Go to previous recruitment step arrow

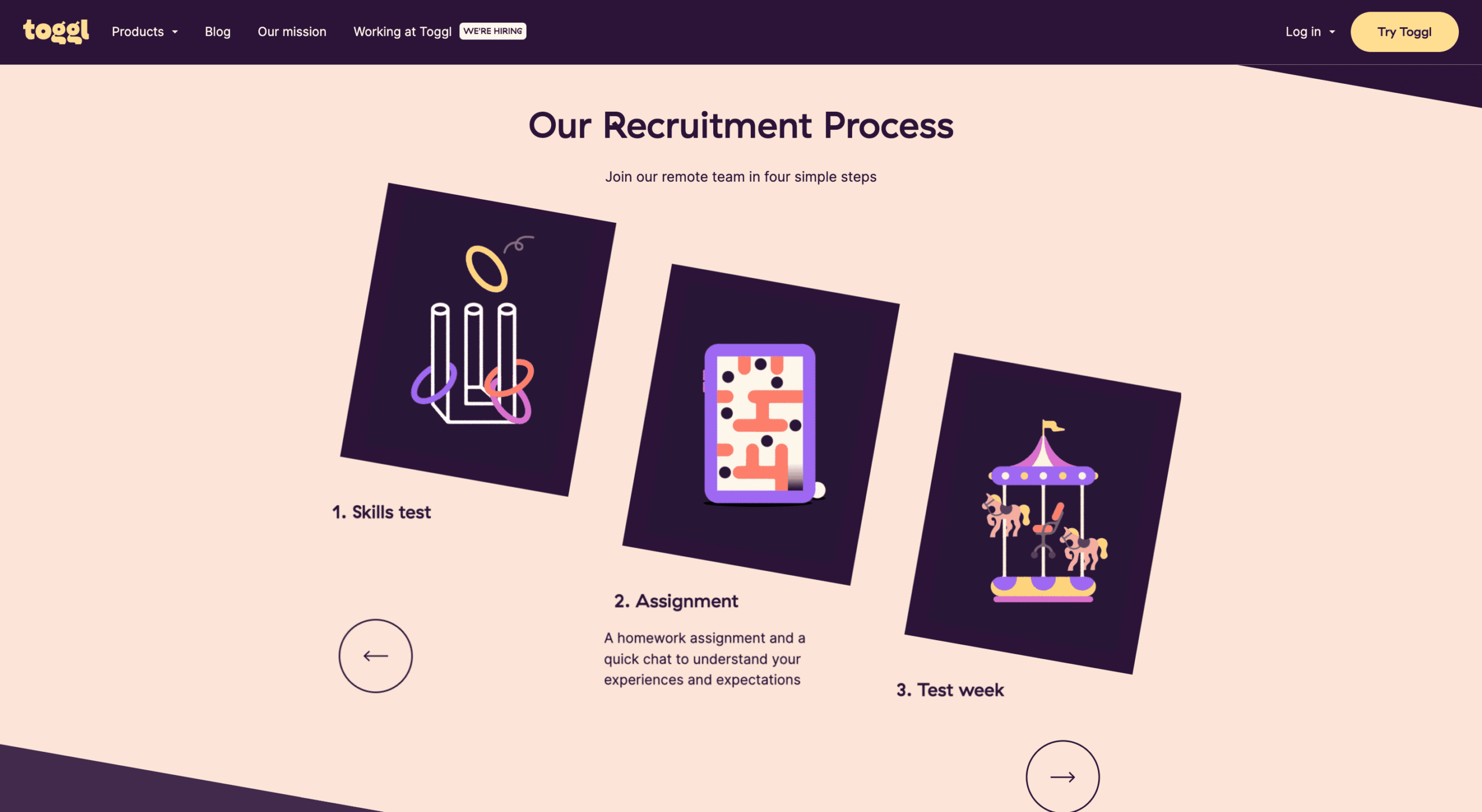pyautogui.click(x=376, y=656)
